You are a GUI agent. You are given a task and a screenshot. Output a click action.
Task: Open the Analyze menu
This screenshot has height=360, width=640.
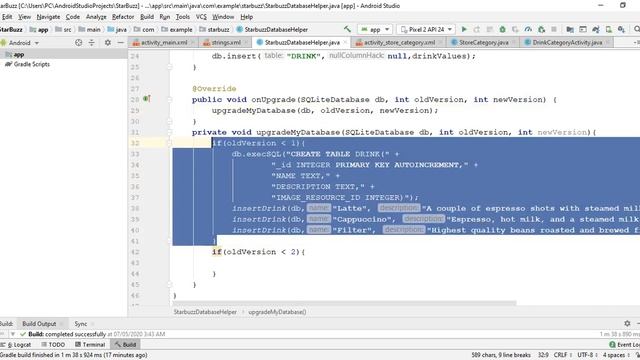96,17
